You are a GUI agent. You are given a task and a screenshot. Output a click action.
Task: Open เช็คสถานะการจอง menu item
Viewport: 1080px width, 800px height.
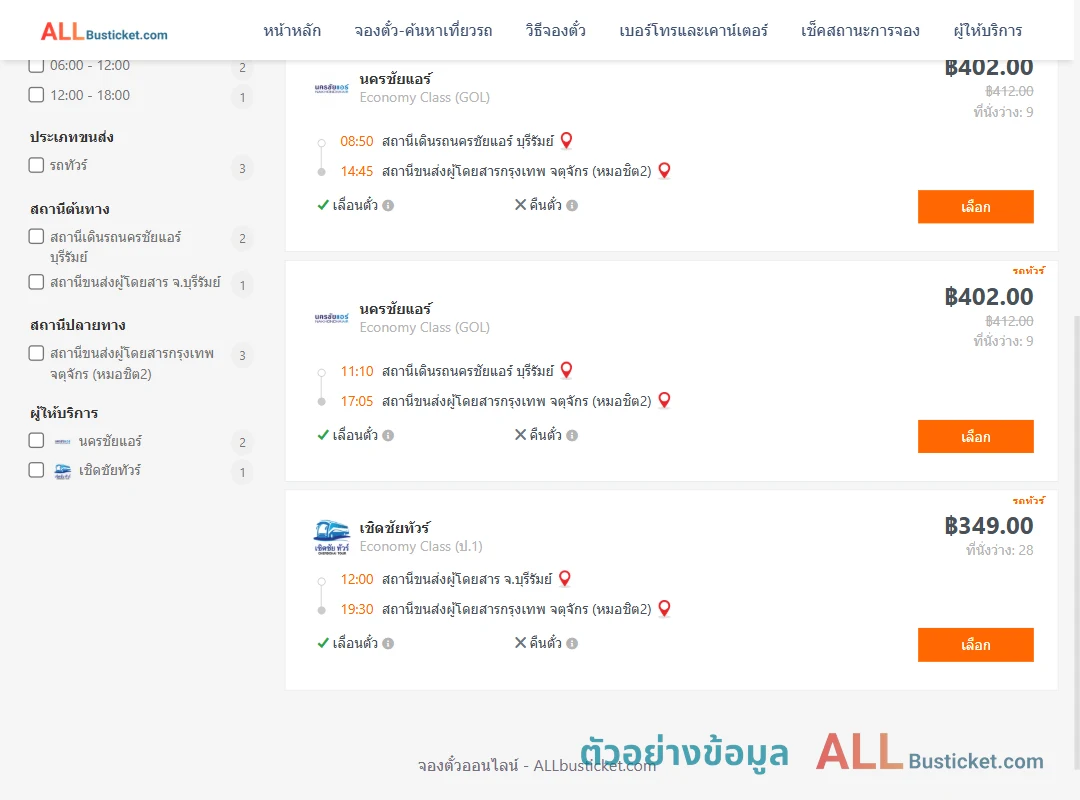(x=860, y=30)
